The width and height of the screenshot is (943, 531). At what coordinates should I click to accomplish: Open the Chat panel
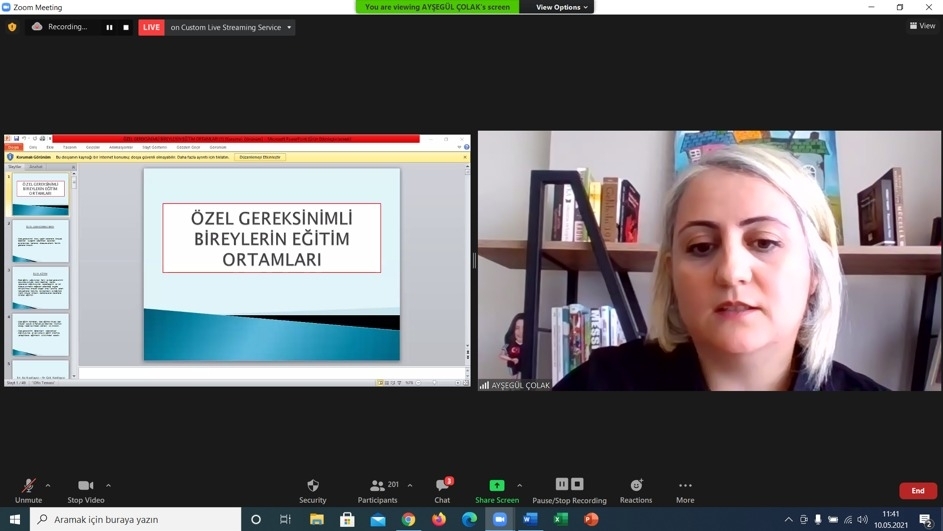[443, 491]
